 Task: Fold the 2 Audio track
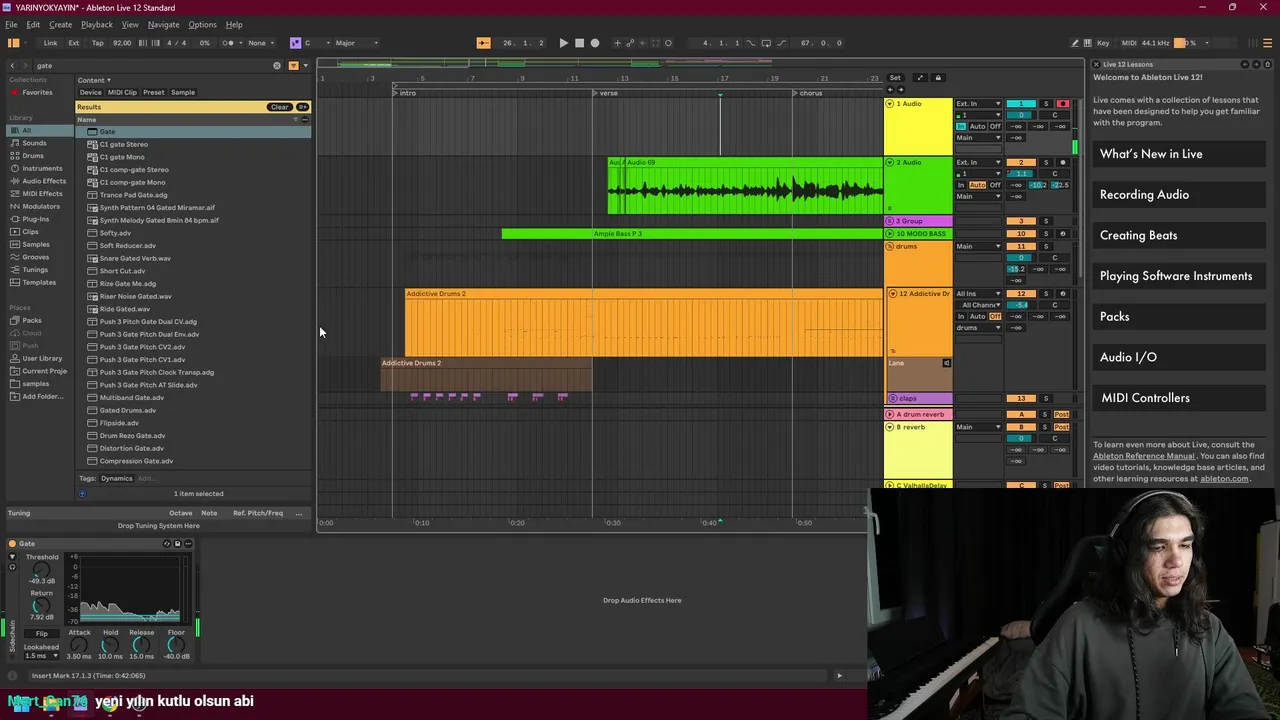[x=890, y=162]
